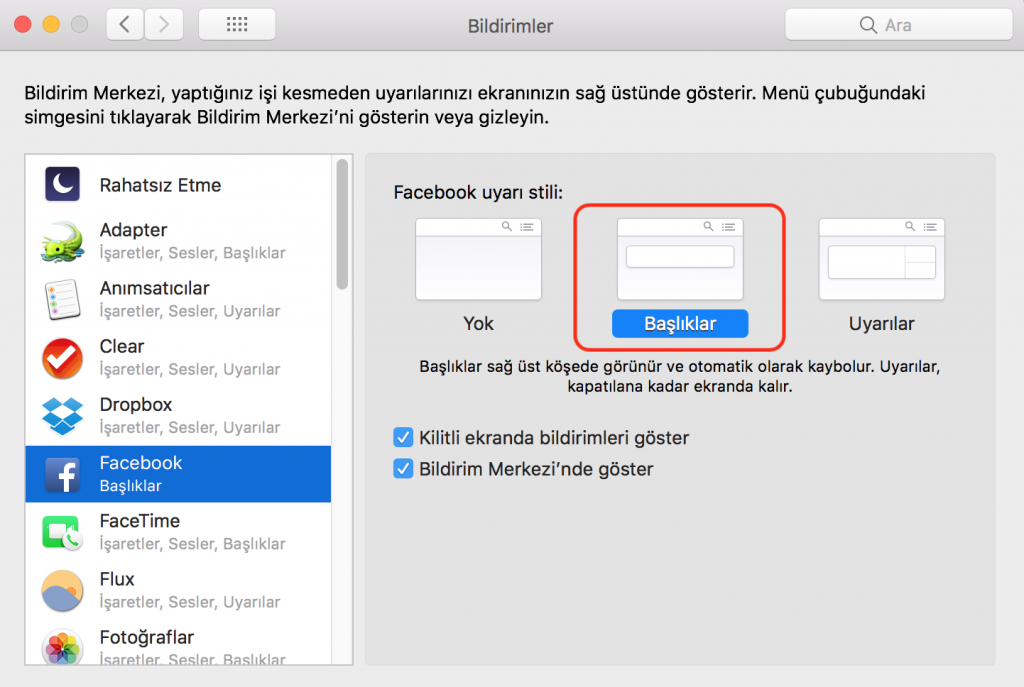1024x687 pixels.
Task: Click the Adapter app icon
Action: pyautogui.click(x=62, y=242)
